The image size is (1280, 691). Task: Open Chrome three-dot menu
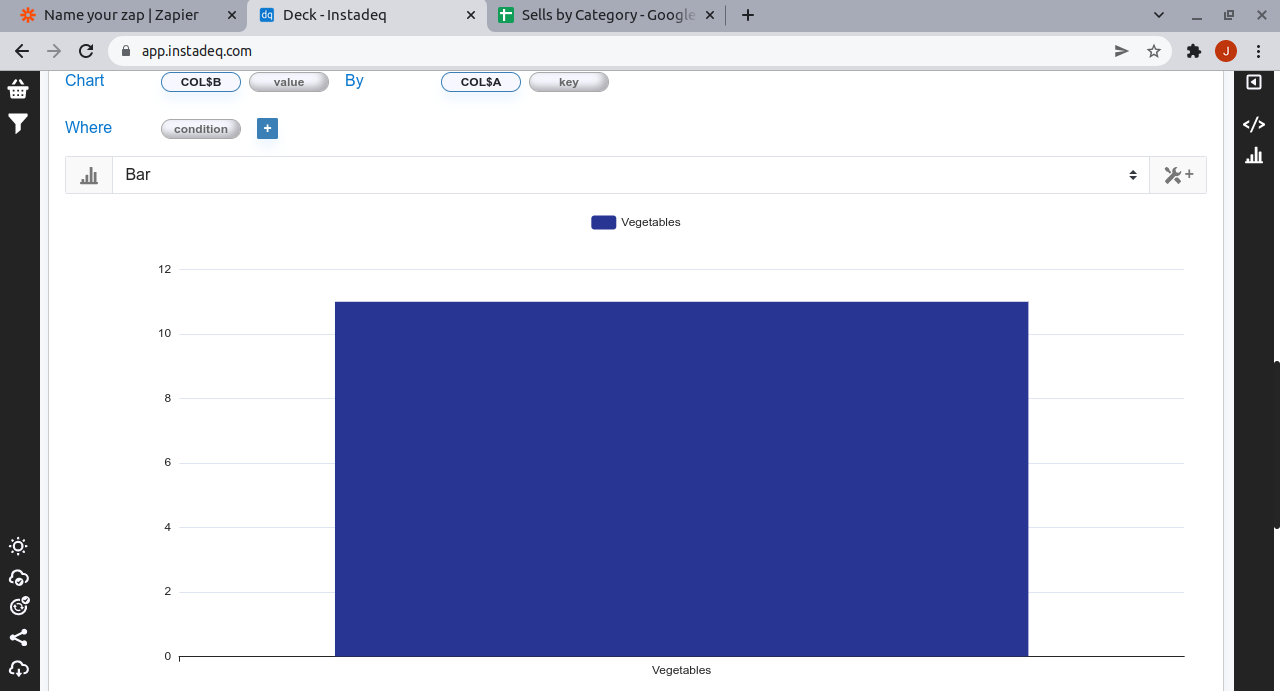pos(1259,51)
